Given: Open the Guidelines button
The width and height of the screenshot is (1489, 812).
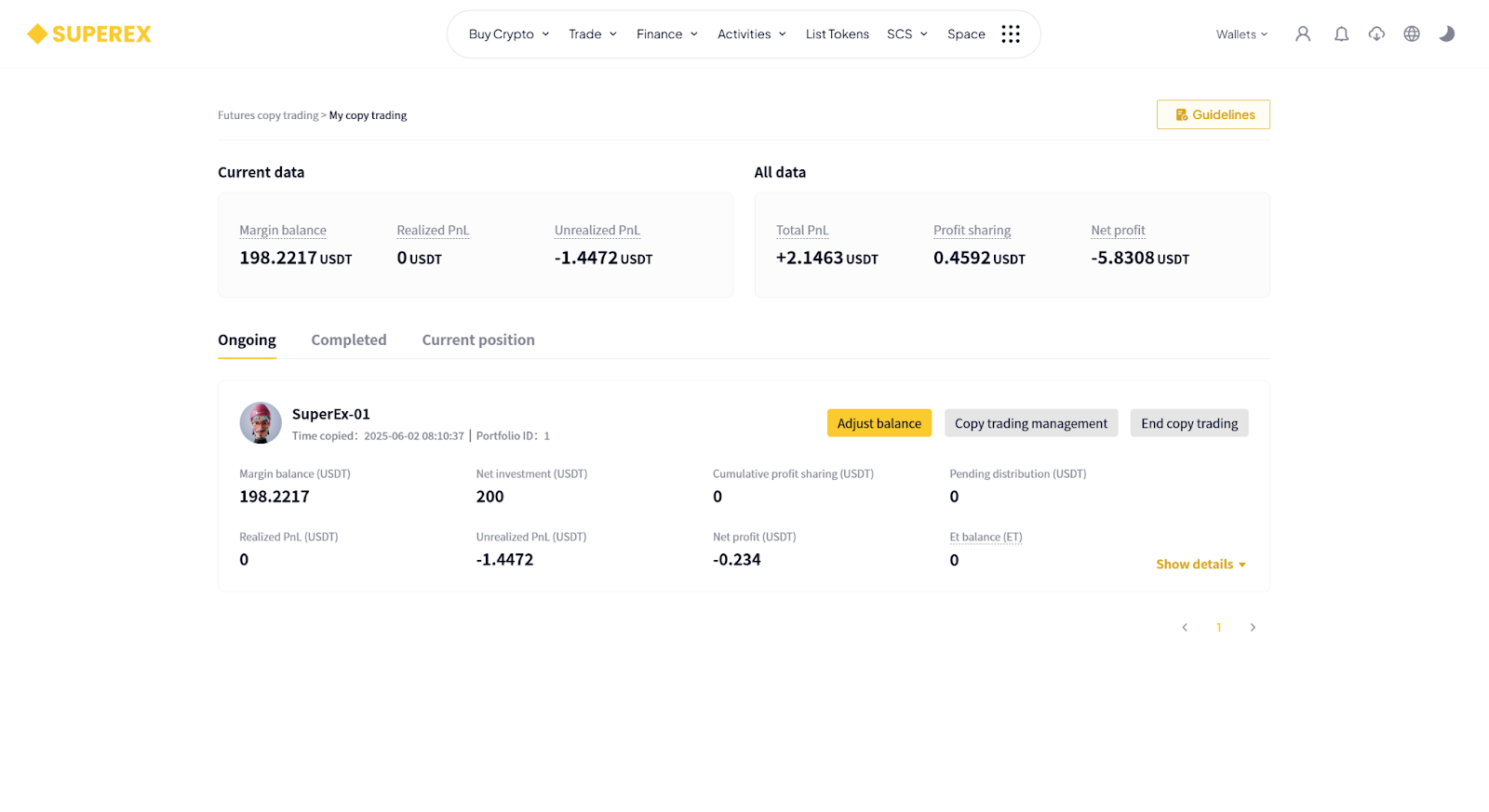Looking at the screenshot, I should click(1214, 114).
